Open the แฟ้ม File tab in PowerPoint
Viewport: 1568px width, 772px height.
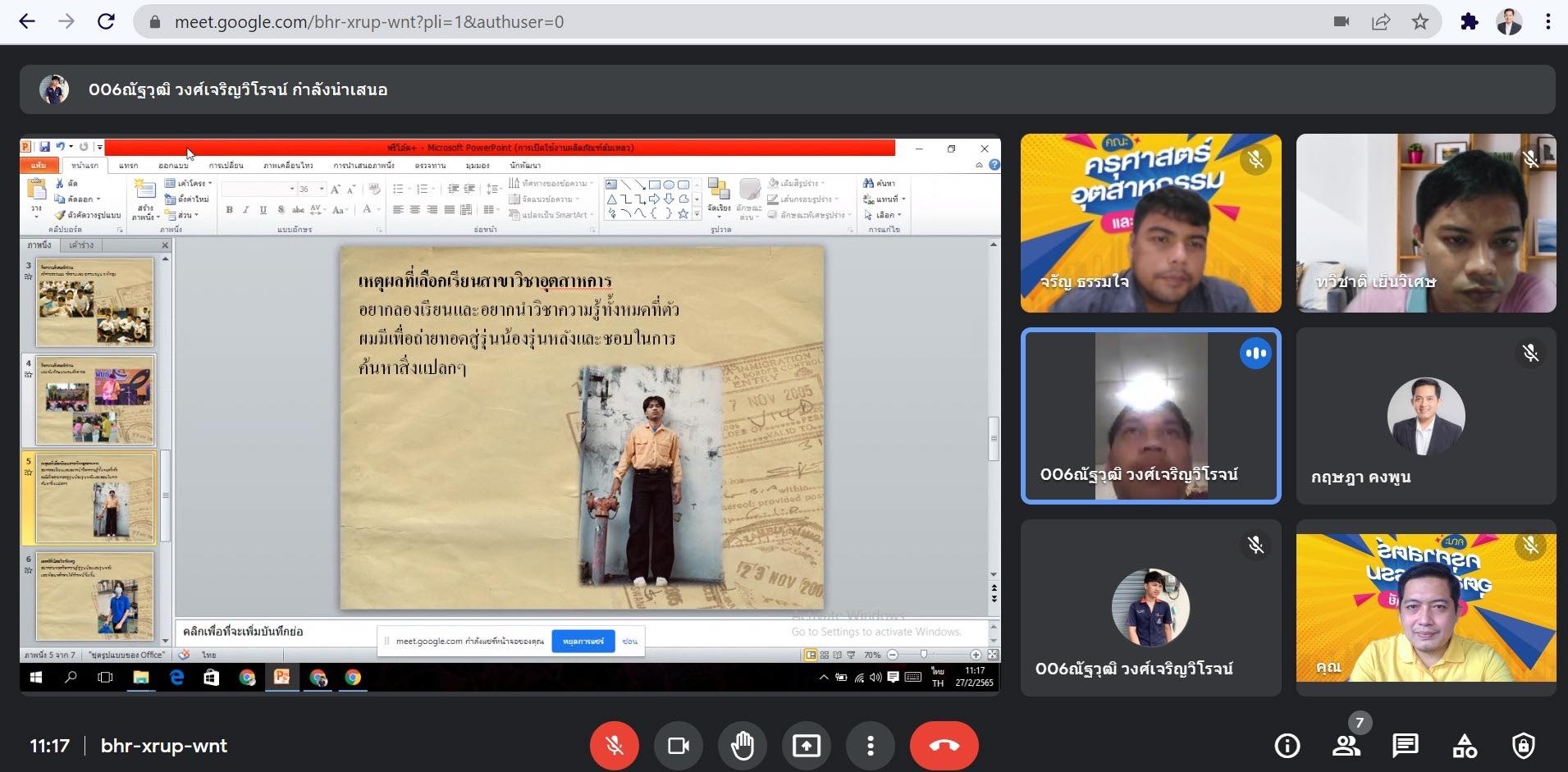pyautogui.click(x=39, y=165)
